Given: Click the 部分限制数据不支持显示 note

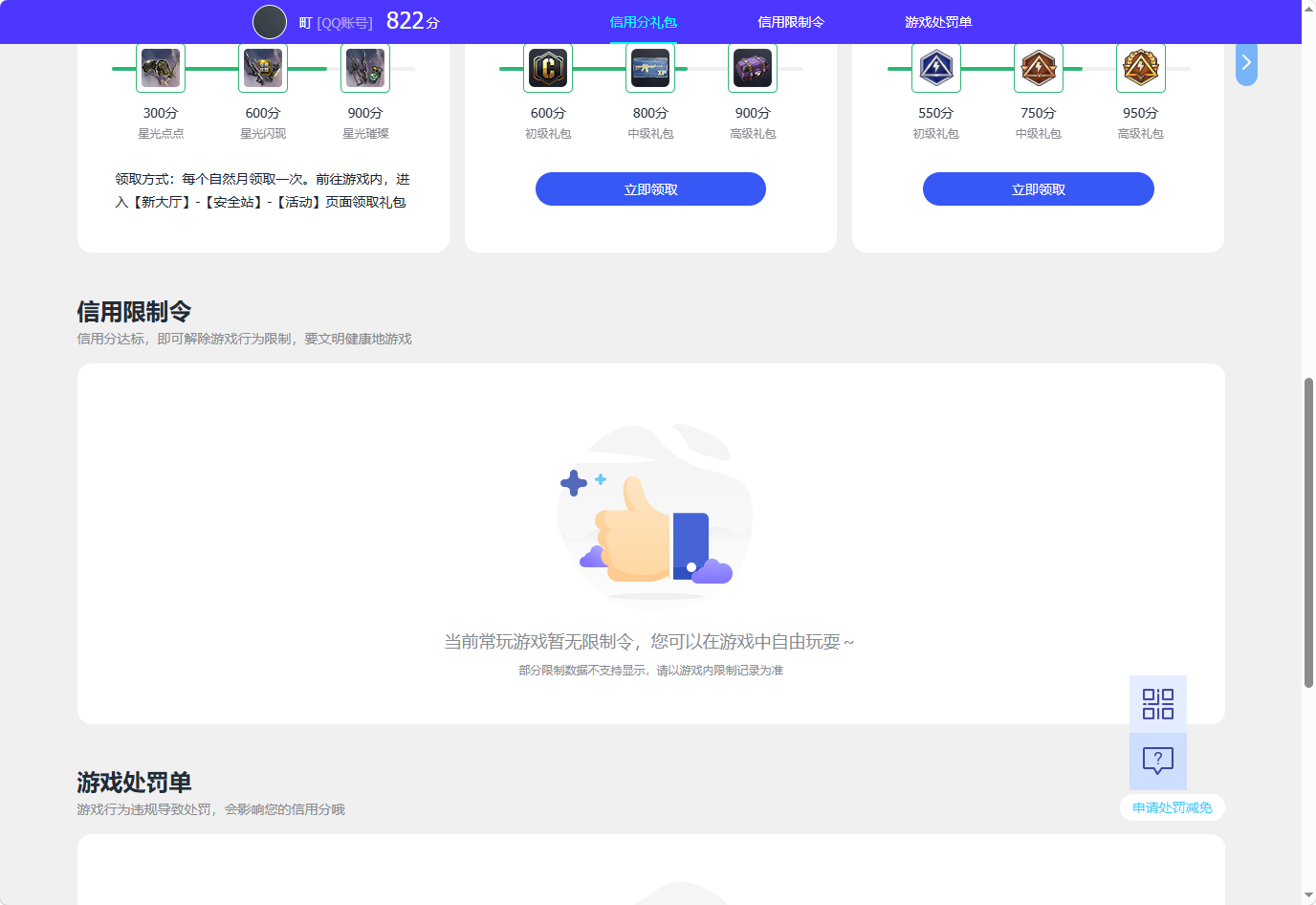Looking at the screenshot, I should (650, 671).
